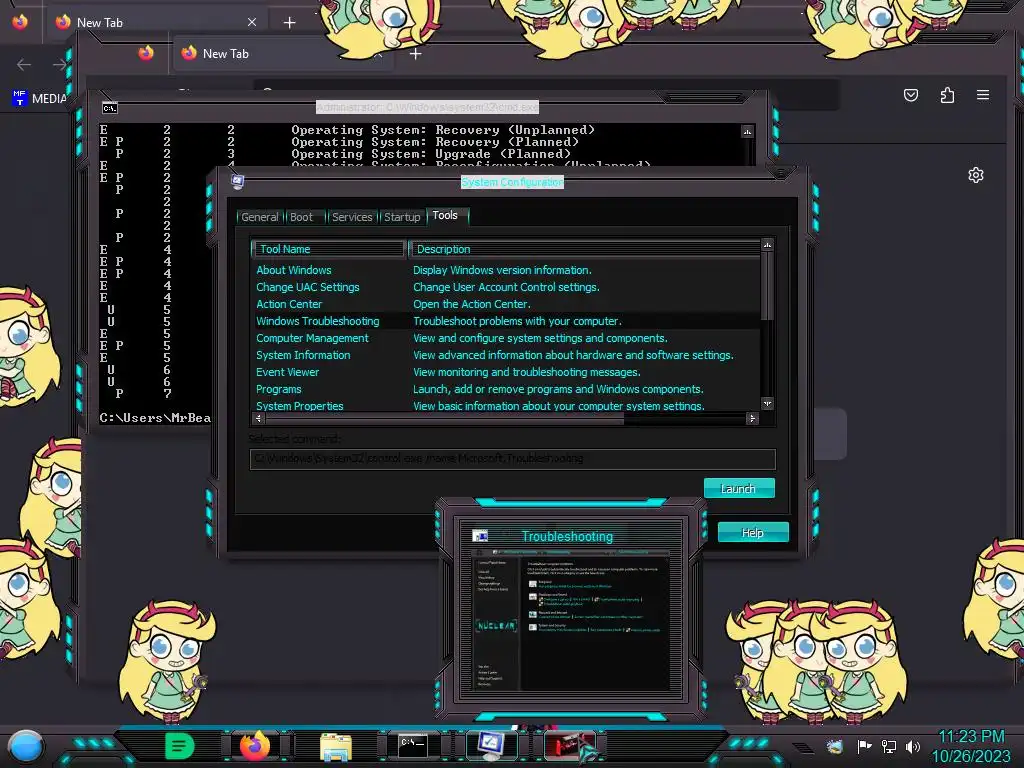Select New Tab tab in front Firefox window
This screenshot has width=1024, height=768.
pyautogui.click(x=284, y=54)
